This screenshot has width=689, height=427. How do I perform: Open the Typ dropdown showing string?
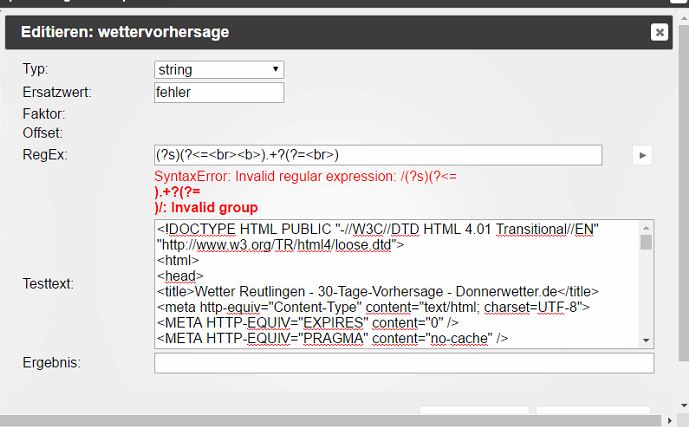[x=219, y=70]
